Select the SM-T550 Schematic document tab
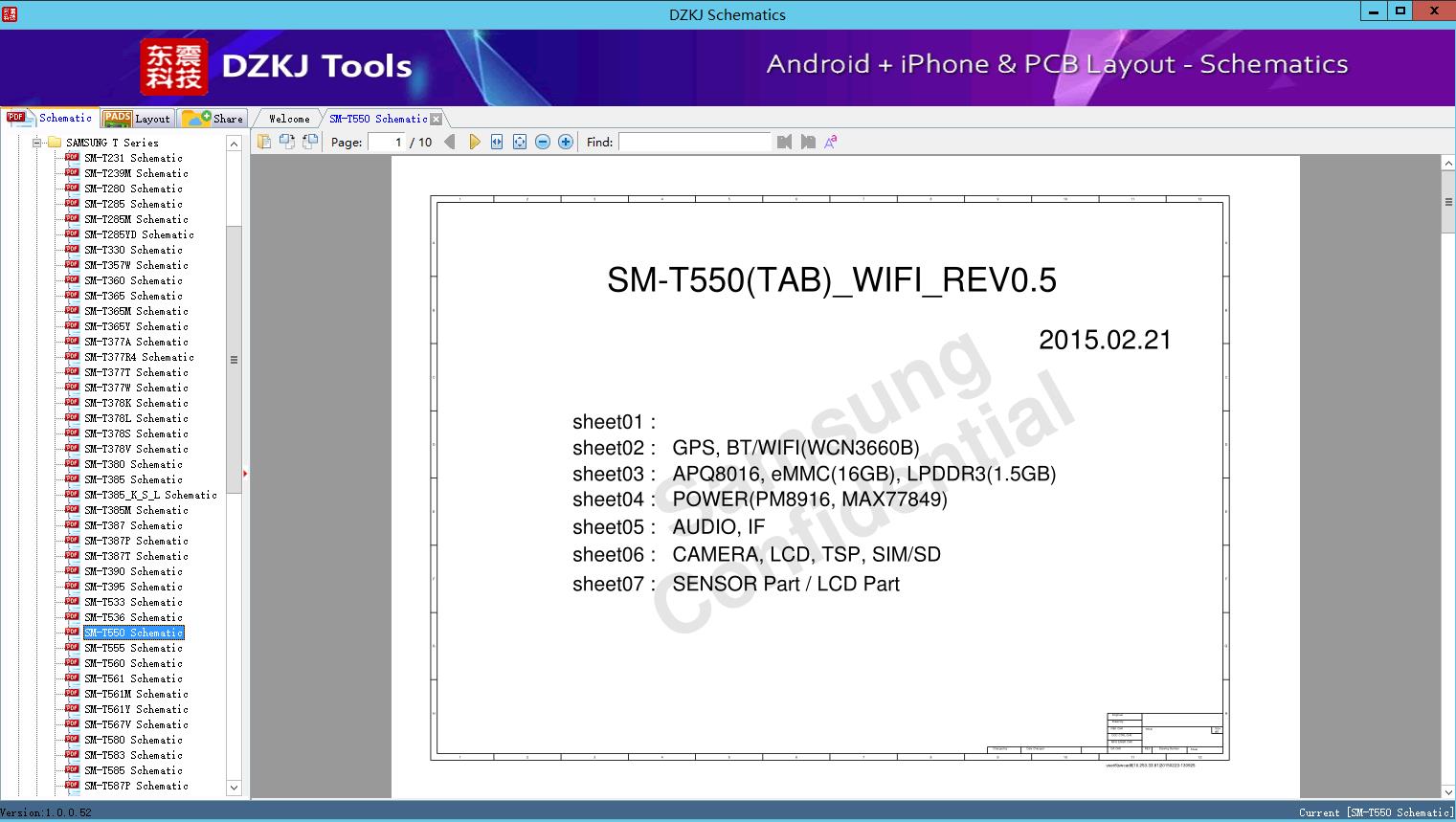Viewport: 1456px width, 822px height. pos(378,119)
